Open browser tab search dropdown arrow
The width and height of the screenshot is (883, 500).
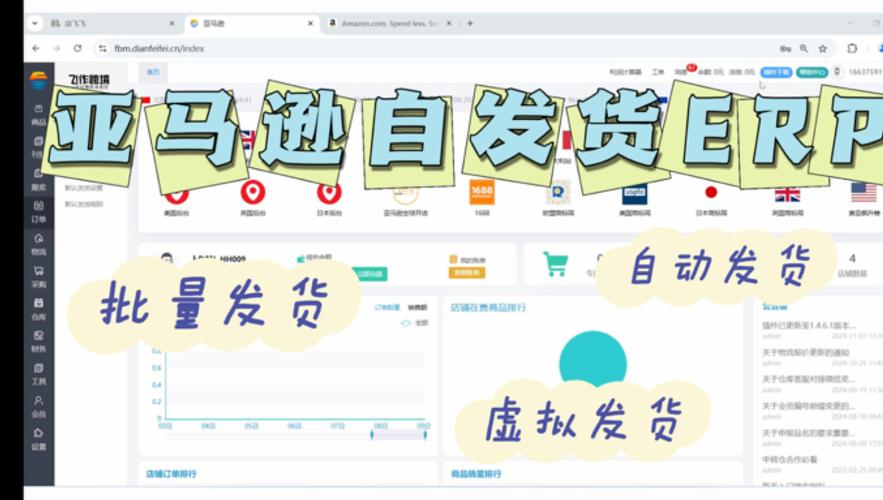pos(35,23)
